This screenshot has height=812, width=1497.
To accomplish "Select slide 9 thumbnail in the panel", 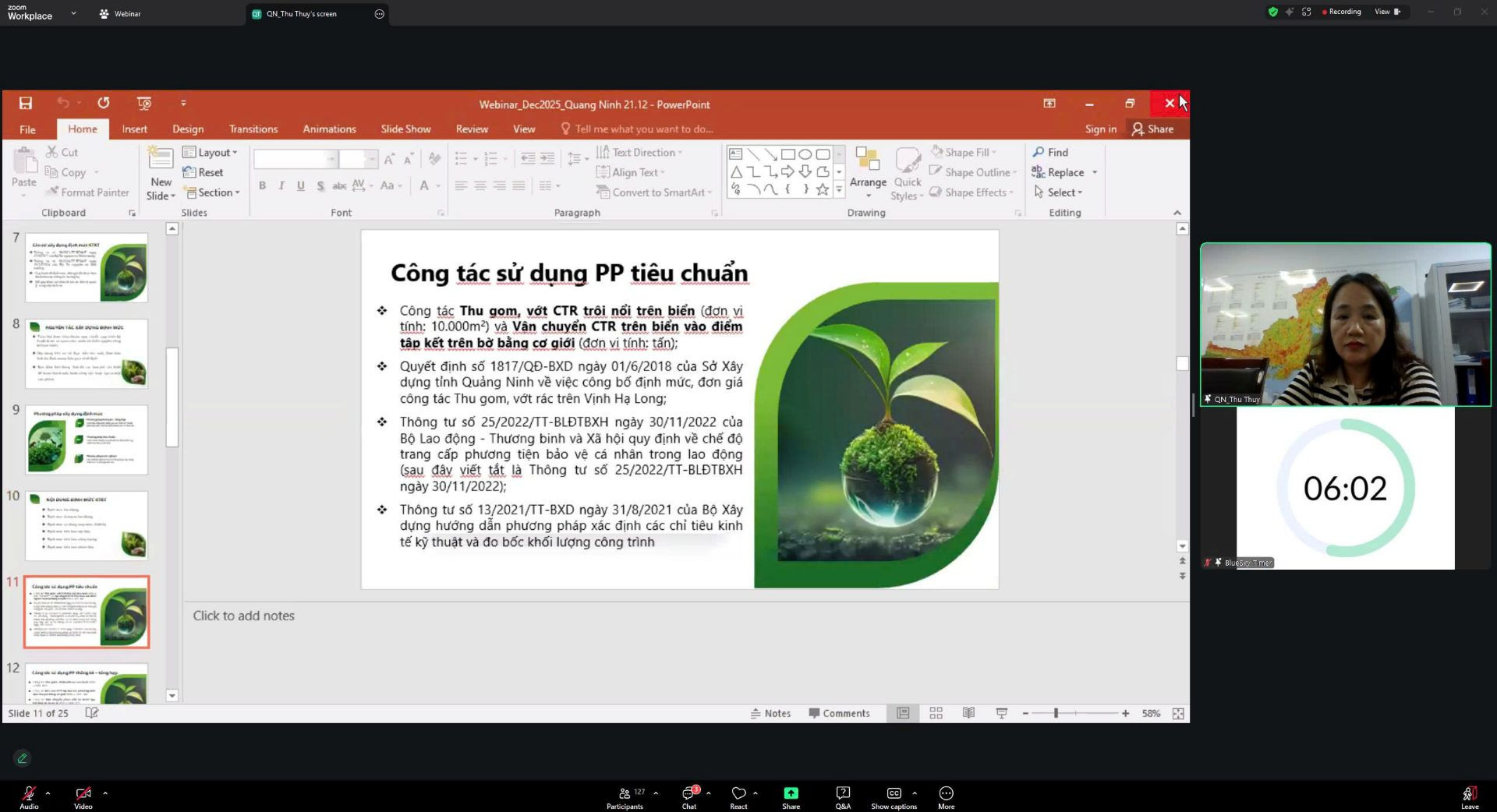I will point(86,439).
